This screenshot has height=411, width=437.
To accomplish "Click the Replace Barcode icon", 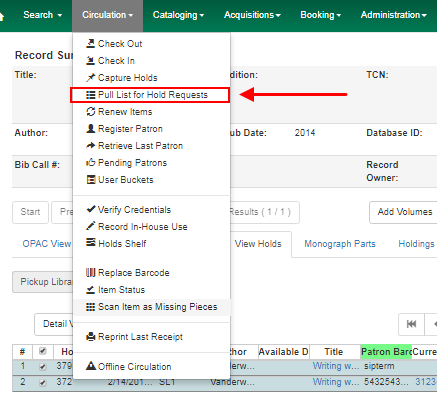I will pos(90,272).
